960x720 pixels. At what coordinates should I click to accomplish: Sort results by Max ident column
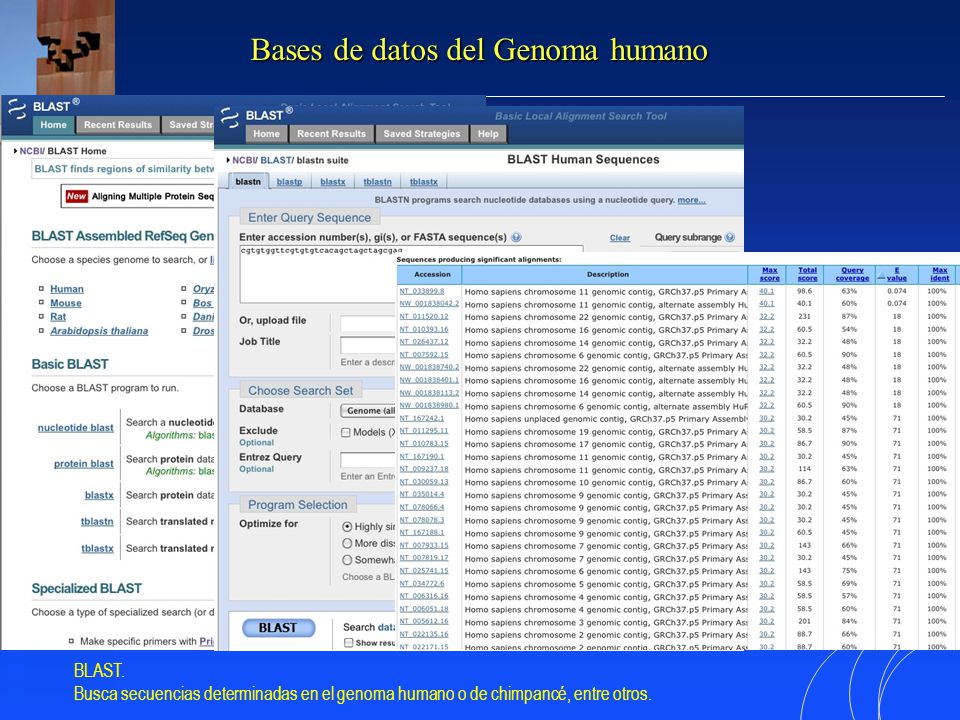(940, 274)
